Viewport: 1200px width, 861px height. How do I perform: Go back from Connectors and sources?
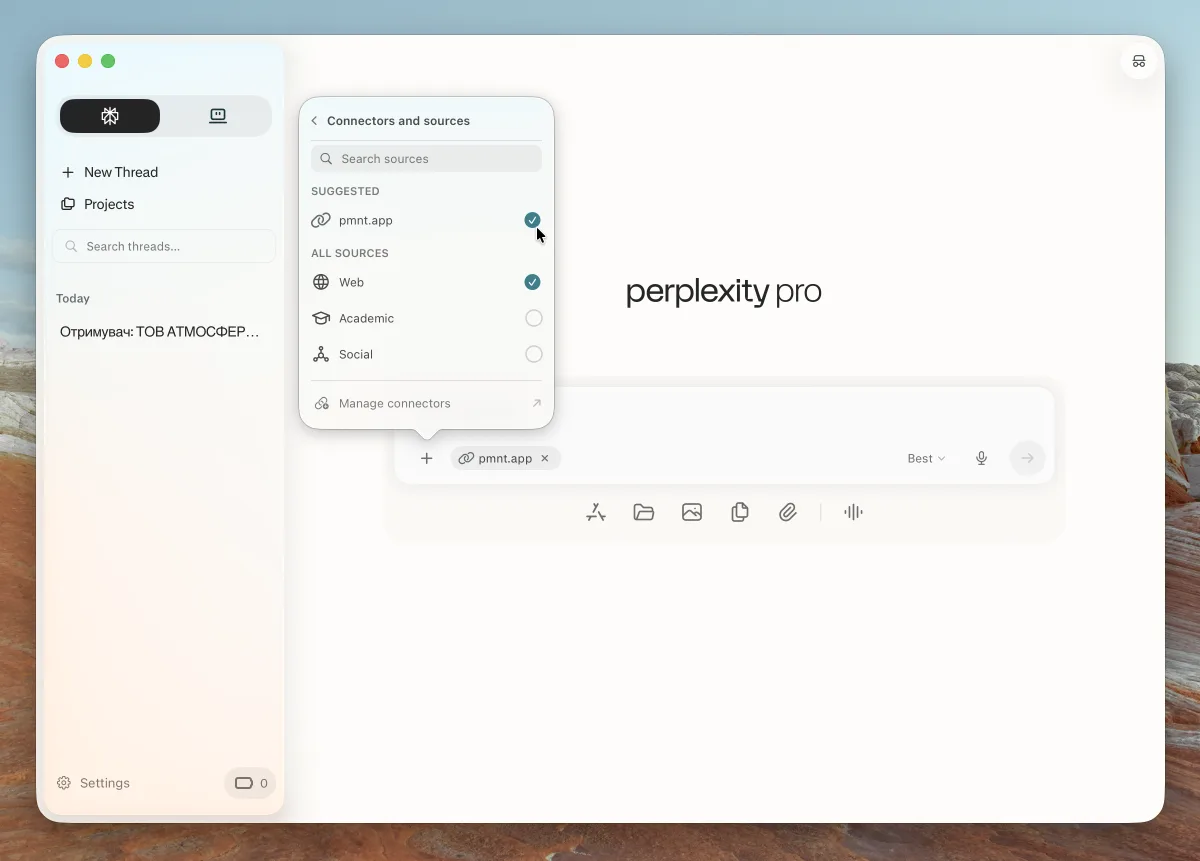(x=314, y=121)
